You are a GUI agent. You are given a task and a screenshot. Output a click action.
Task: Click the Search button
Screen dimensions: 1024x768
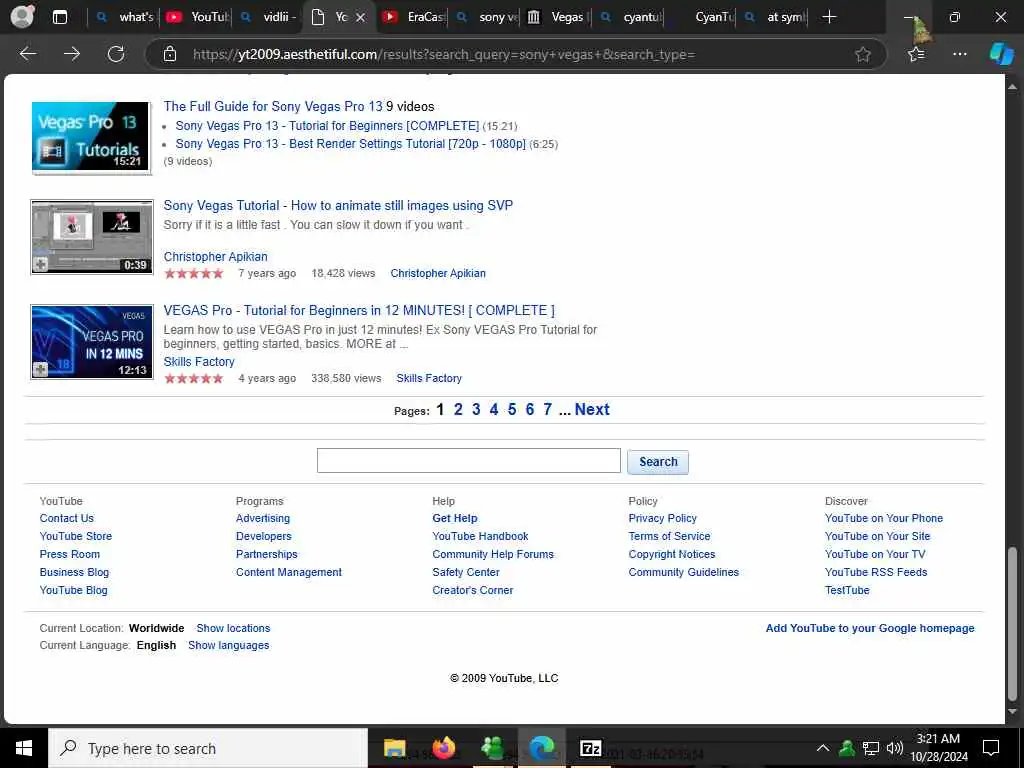pyautogui.click(x=658, y=462)
